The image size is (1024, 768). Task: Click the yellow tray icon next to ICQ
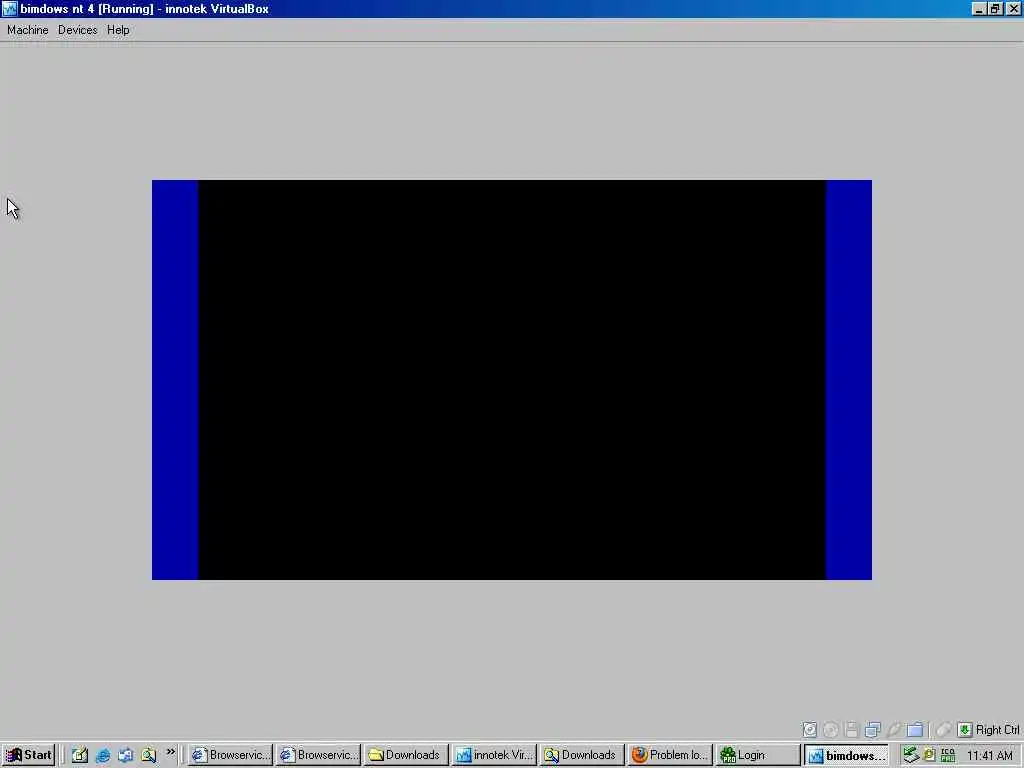click(x=929, y=756)
